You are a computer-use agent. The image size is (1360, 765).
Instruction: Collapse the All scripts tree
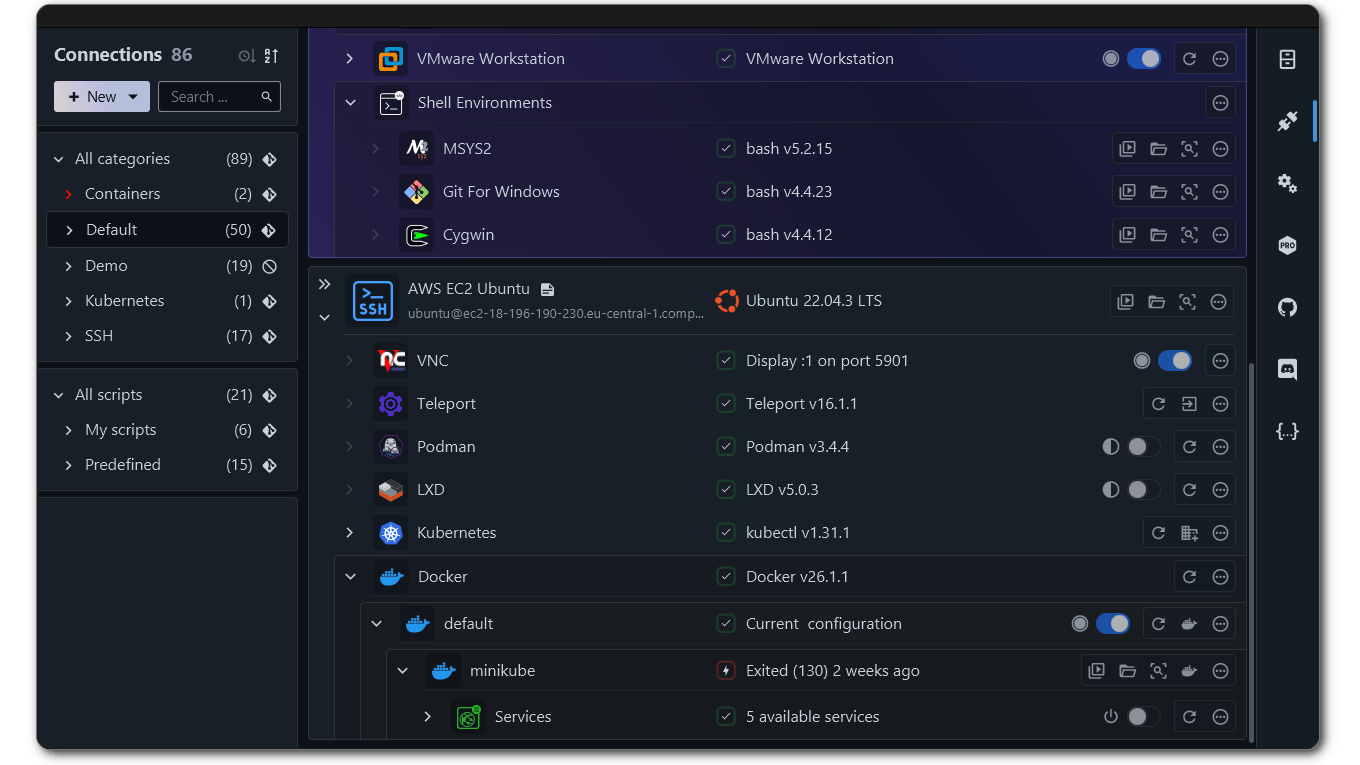[x=58, y=395]
